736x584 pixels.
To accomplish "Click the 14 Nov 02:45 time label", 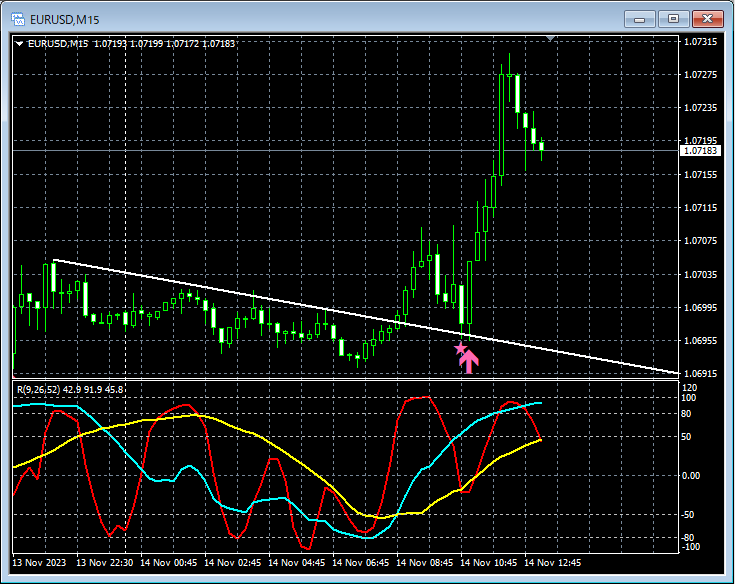I will [233, 562].
